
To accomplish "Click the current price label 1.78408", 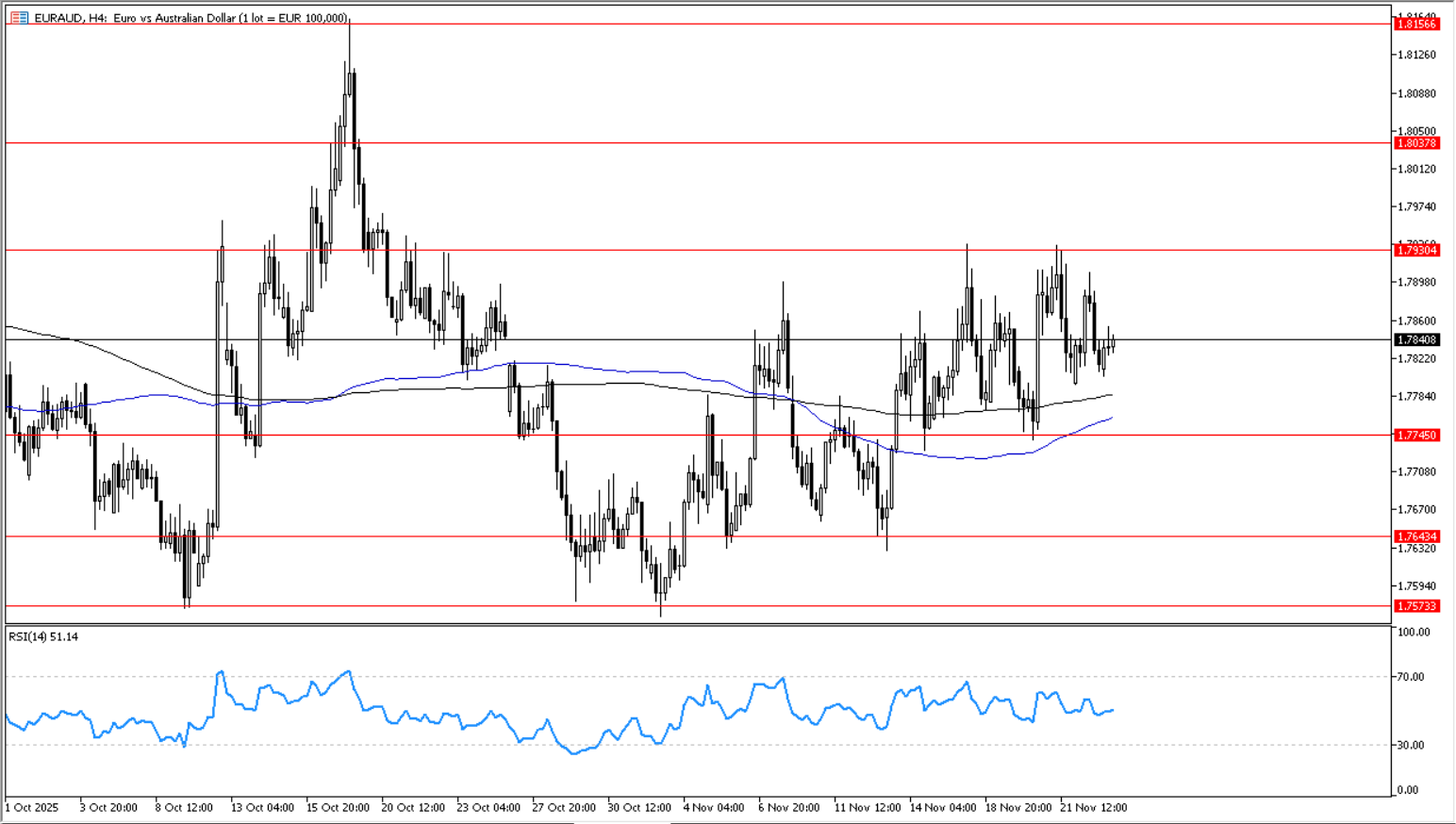I will (1415, 339).
